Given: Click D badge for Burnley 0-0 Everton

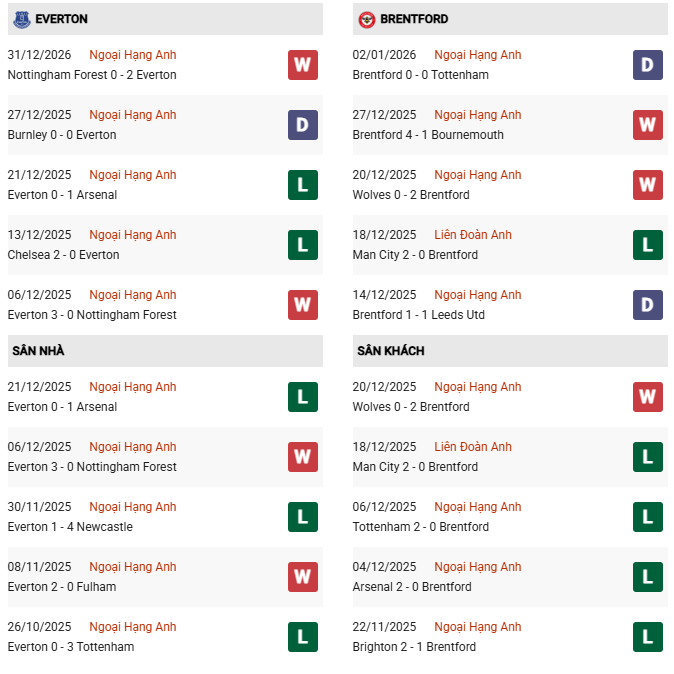Looking at the screenshot, I should [x=303, y=125].
